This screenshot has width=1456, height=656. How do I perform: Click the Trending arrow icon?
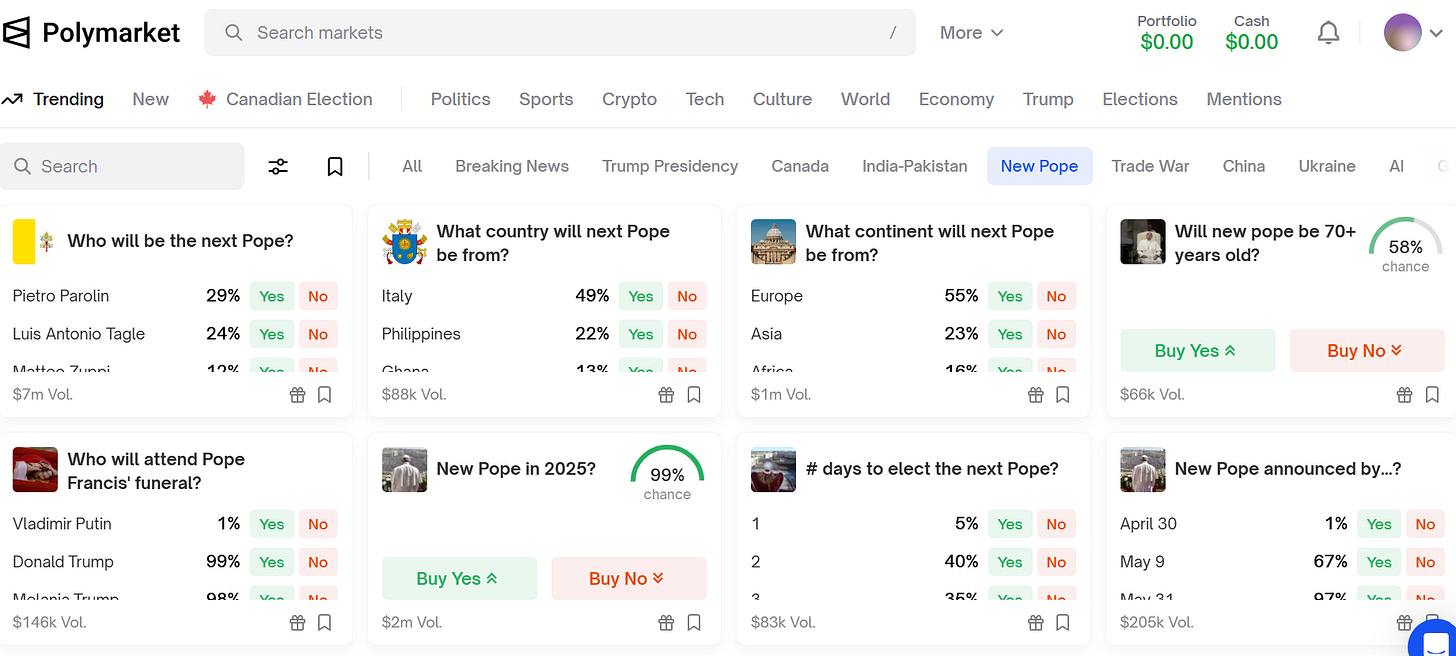pyautogui.click(x=12, y=99)
